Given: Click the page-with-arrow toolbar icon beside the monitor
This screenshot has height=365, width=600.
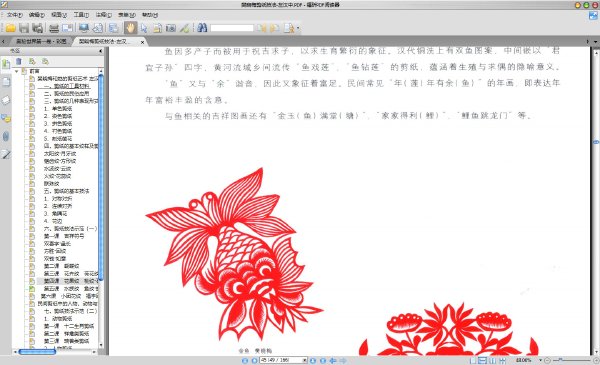Looking at the screenshot, I should 98,28.
